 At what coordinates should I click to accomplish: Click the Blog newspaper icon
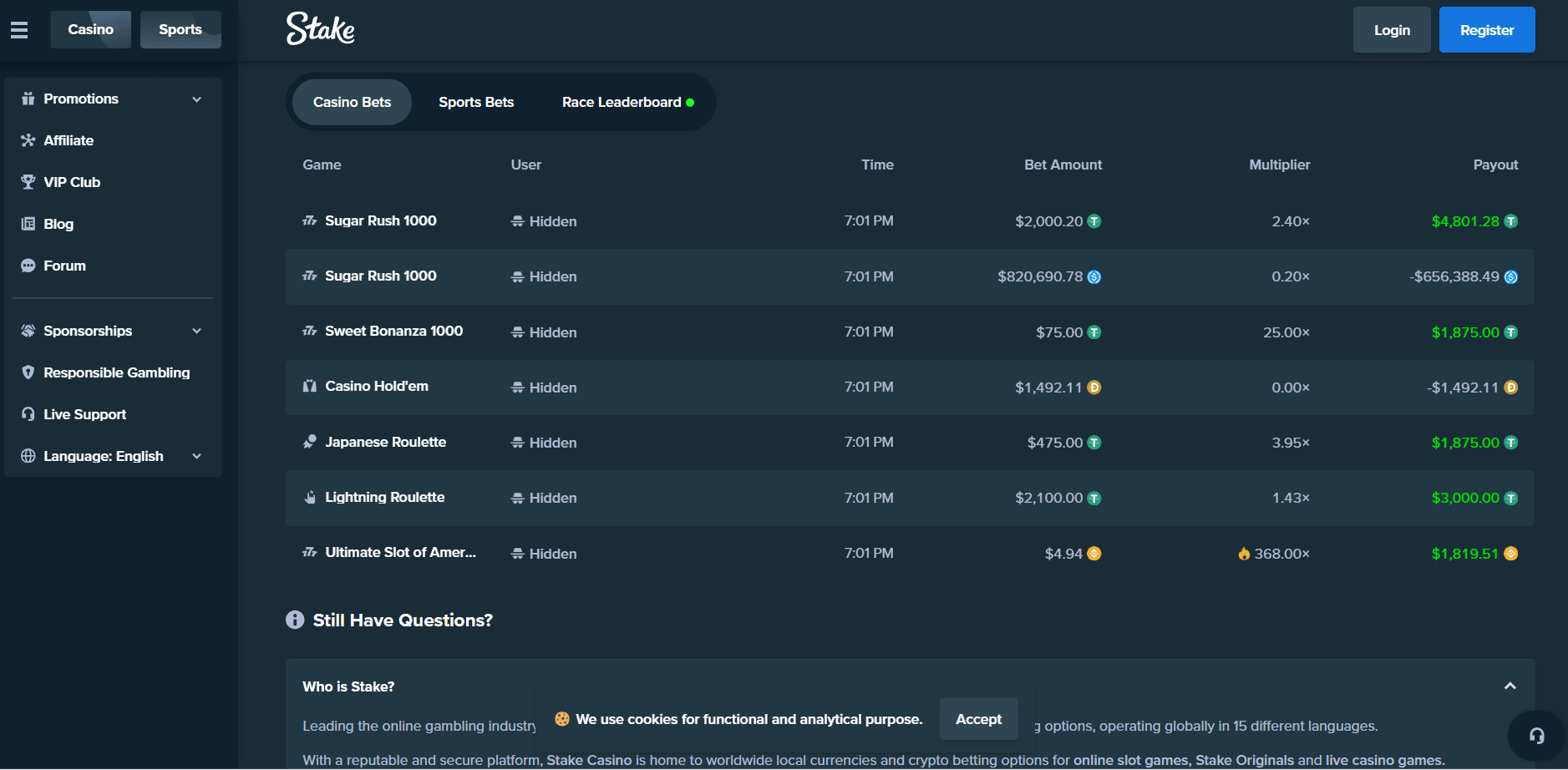[x=28, y=224]
